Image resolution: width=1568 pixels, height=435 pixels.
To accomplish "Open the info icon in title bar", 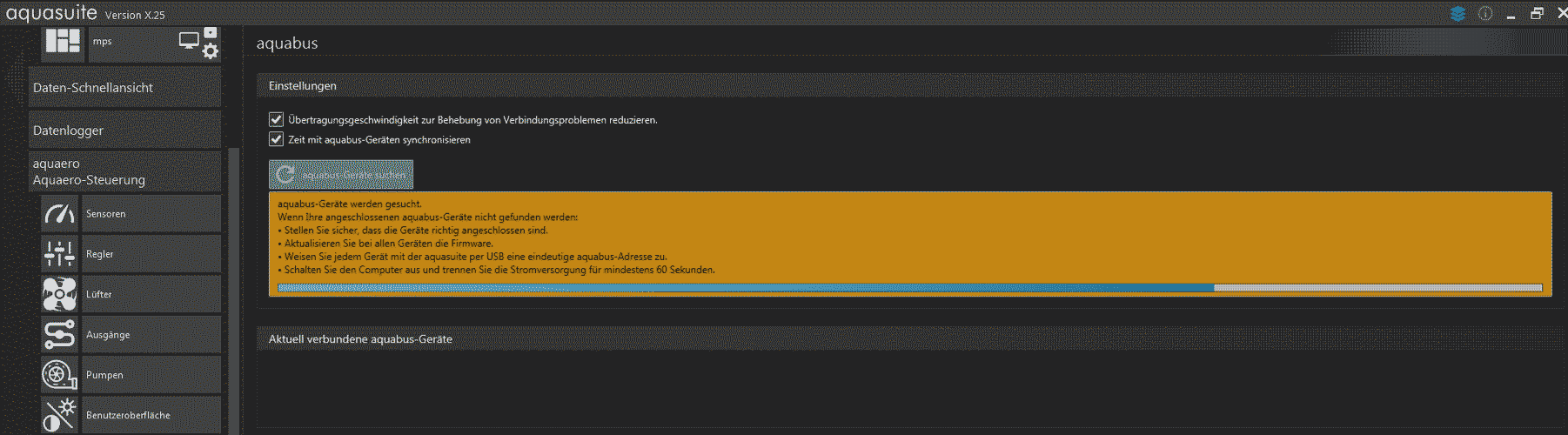I will pos(1485,13).
